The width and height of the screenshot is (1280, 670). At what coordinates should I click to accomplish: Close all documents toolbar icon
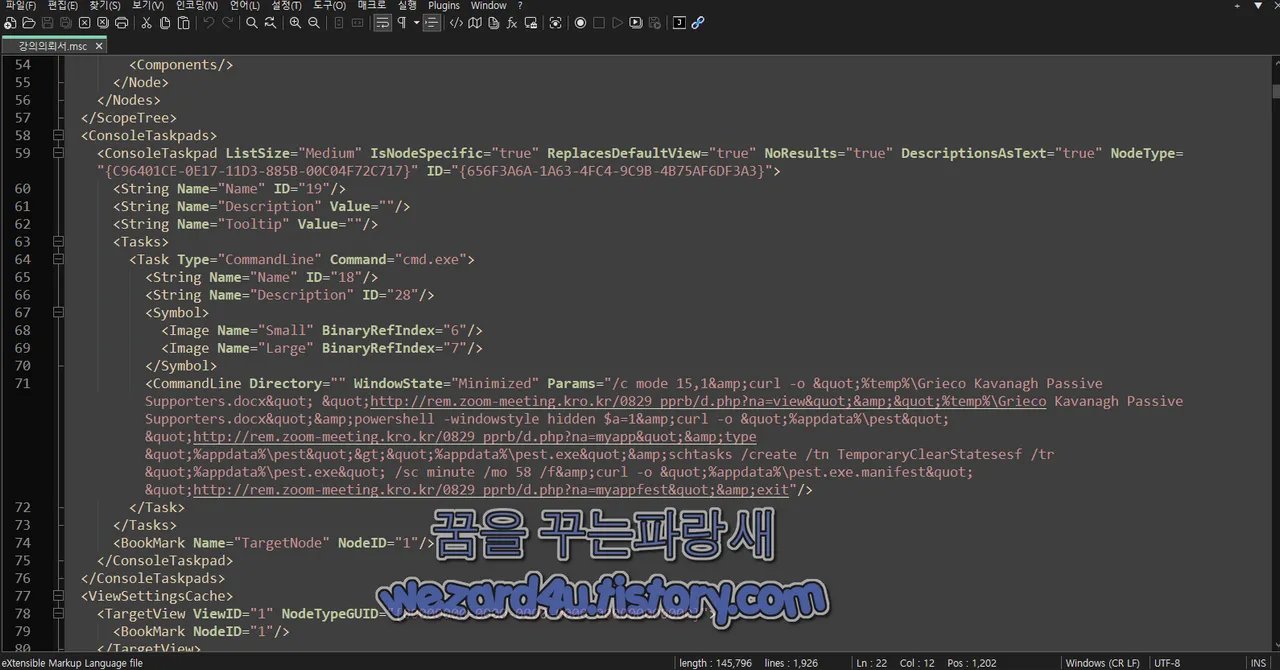click(x=103, y=22)
